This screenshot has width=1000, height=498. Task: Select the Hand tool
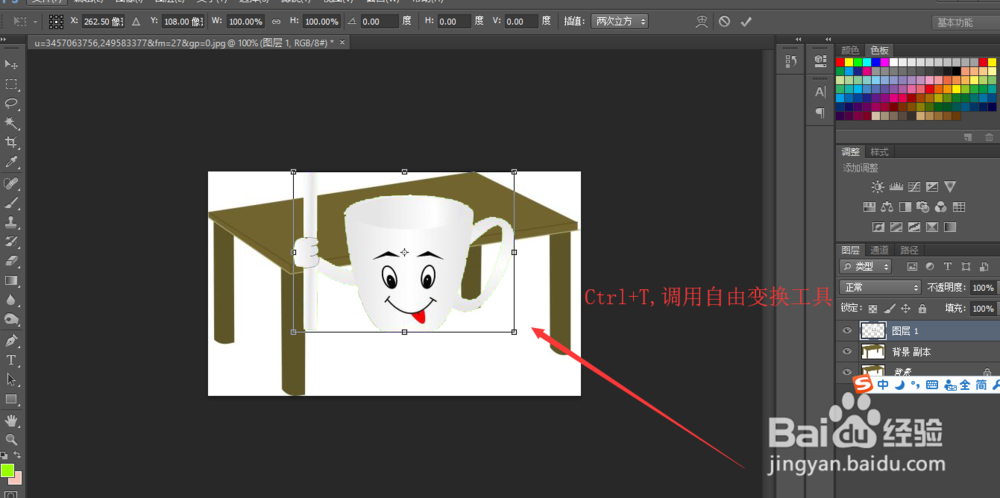(x=11, y=420)
